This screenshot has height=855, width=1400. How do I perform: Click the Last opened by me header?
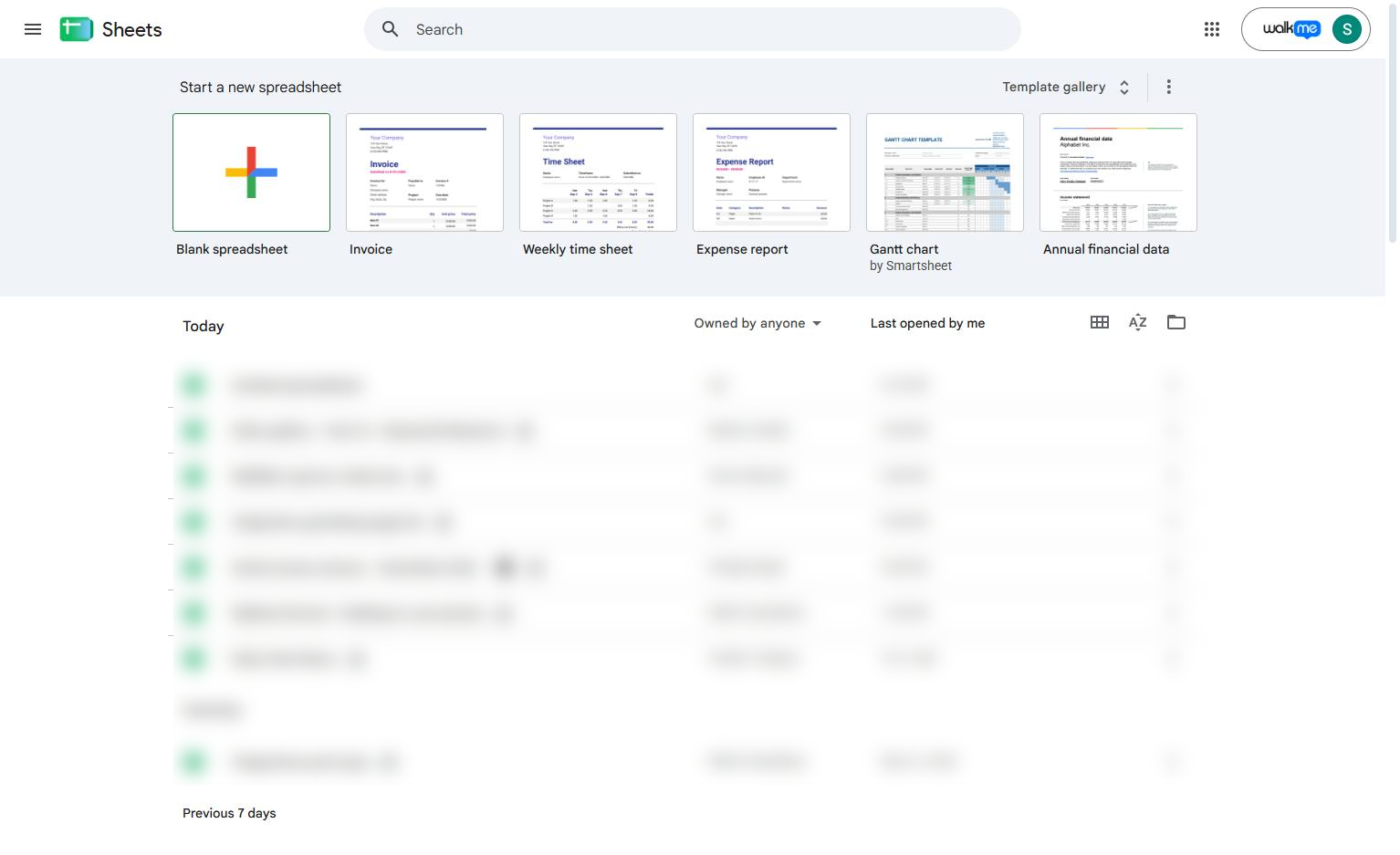click(x=927, y=323)
